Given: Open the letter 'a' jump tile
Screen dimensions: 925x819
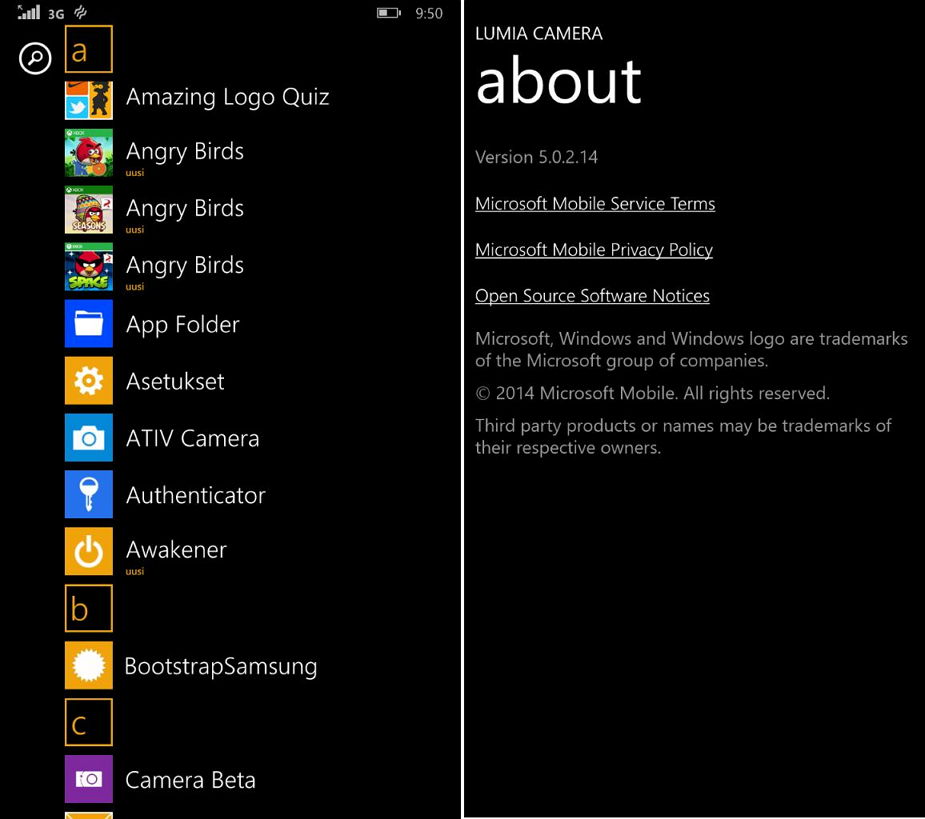Looking at the screenshot, I should coord(88,49).
